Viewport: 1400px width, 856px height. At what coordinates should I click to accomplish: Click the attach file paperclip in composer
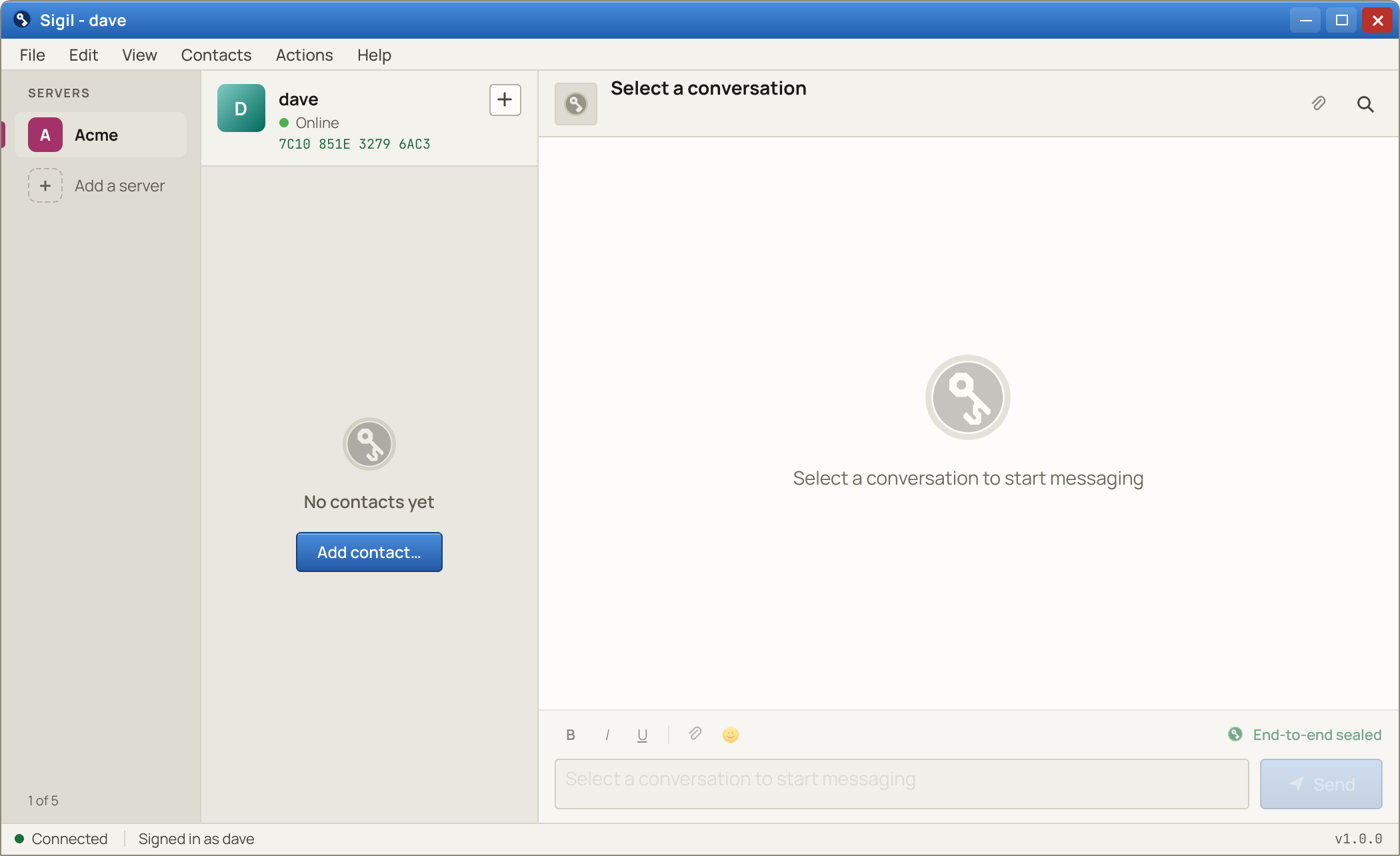[695, 734]
